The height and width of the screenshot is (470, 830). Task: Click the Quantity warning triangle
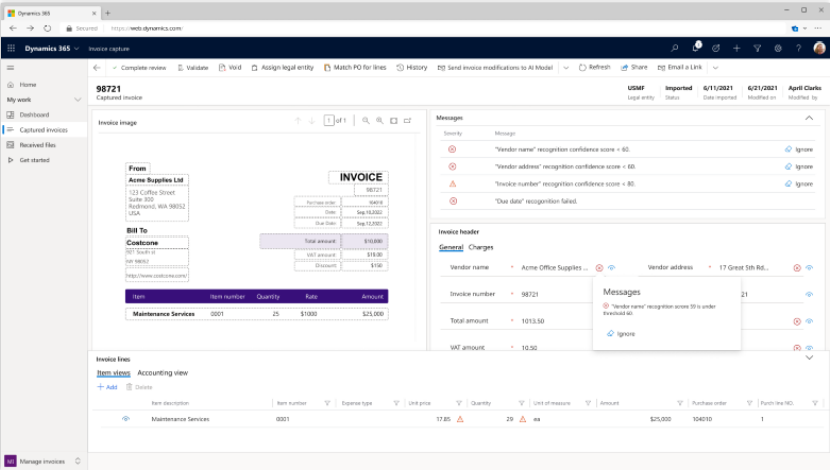pos(522,419)
